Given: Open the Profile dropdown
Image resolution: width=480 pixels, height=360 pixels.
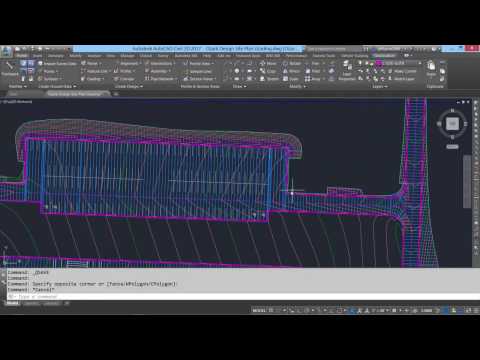Looking at the screenshot, I should (x=125, y=71).
